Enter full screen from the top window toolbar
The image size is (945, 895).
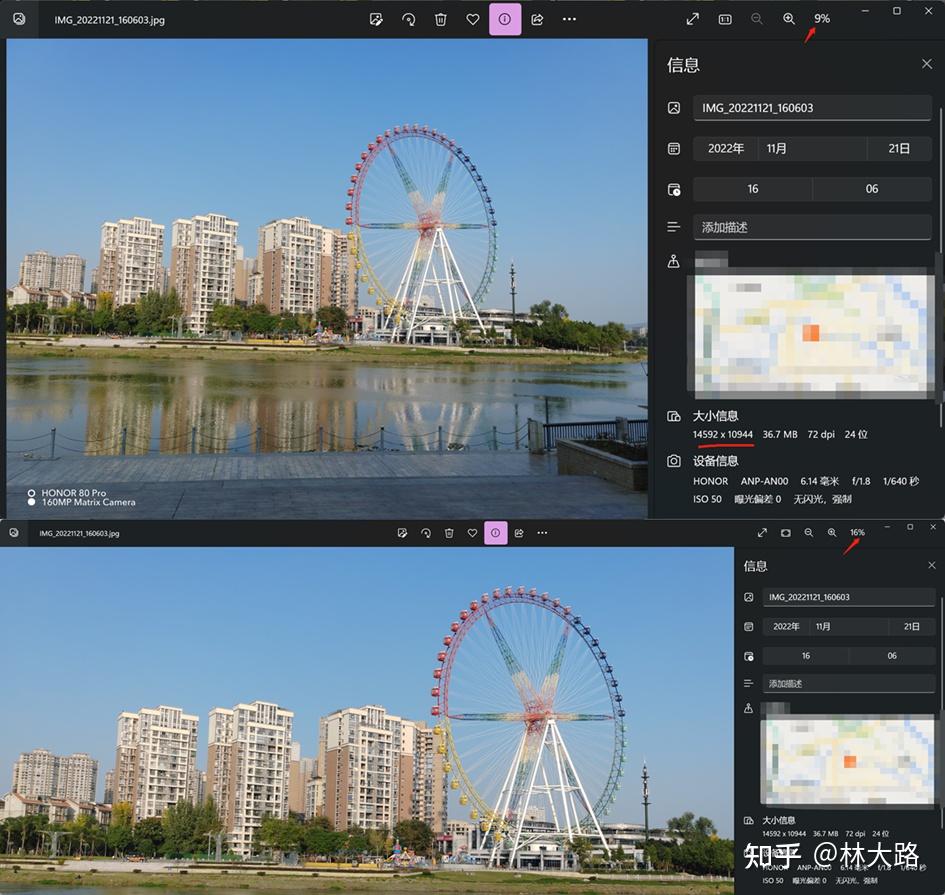click(x=692, y=19)
